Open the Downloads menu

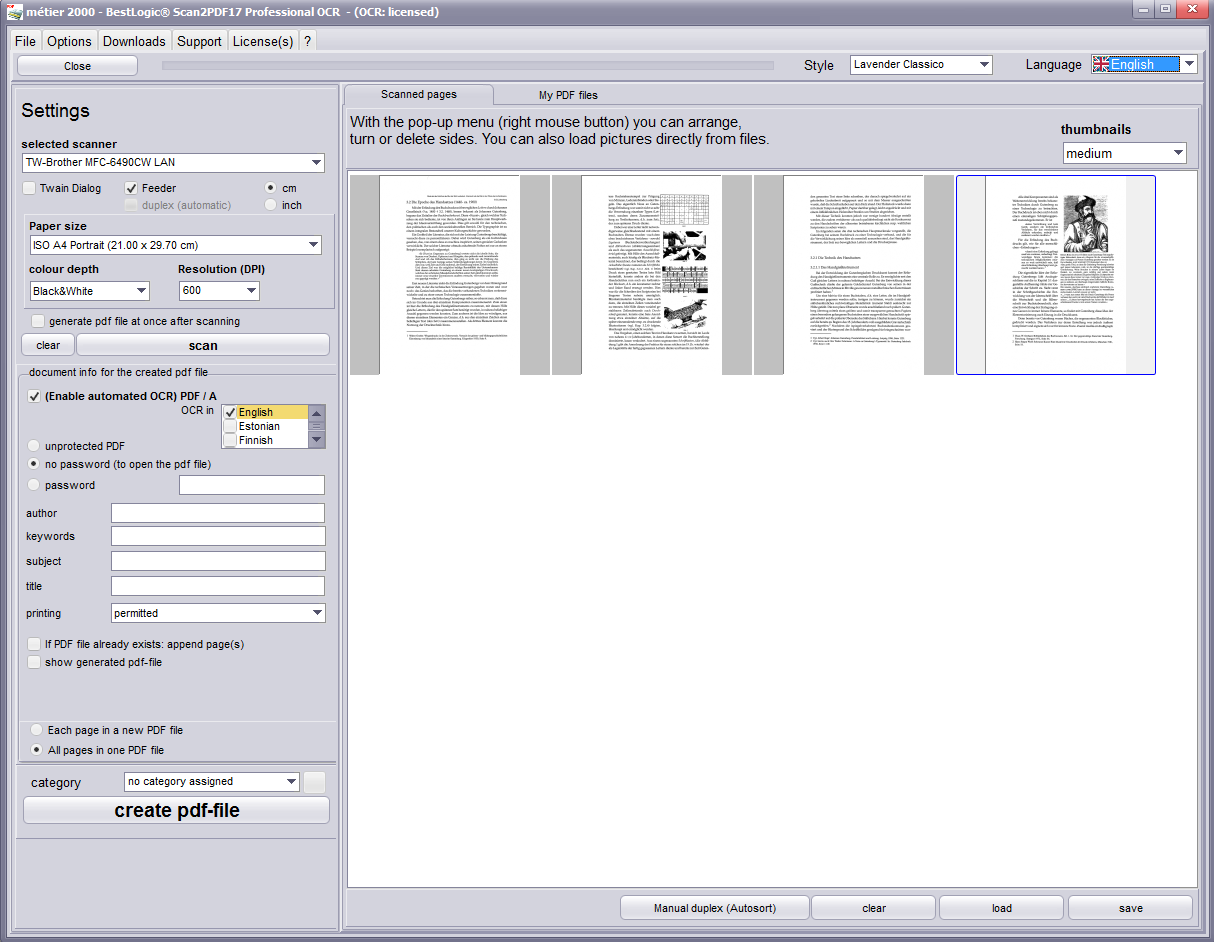[x=134, y=41]
